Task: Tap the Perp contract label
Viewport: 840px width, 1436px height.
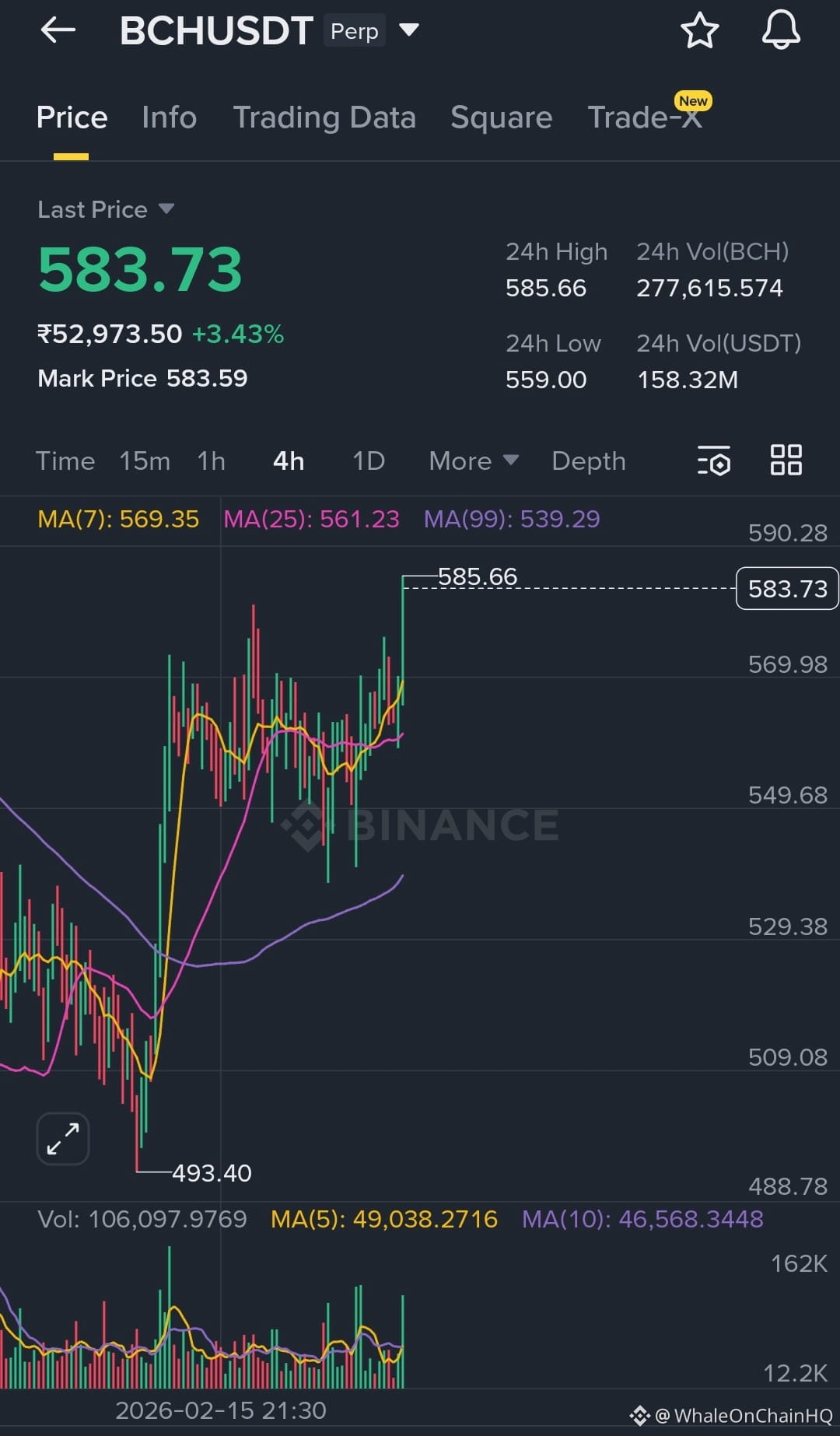Action: coord(355,31)
